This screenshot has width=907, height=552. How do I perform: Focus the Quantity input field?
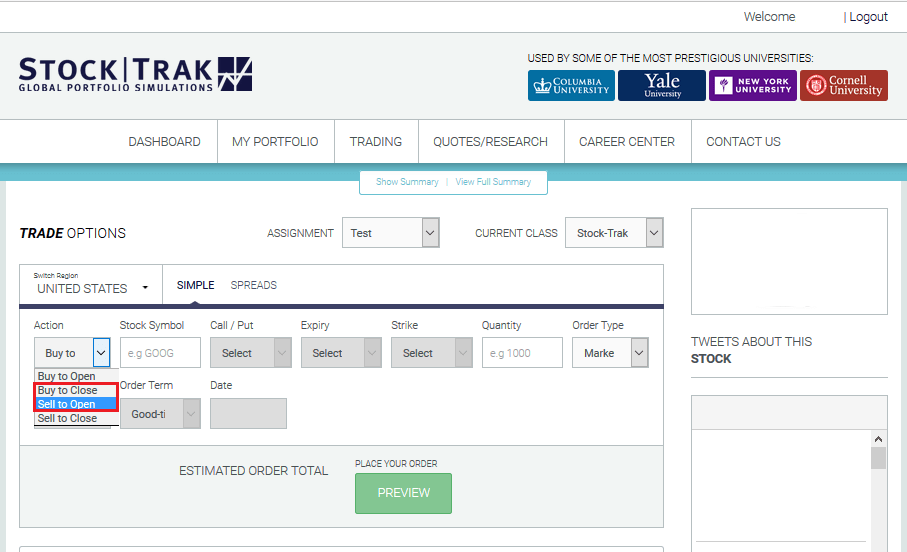(522, 352)
